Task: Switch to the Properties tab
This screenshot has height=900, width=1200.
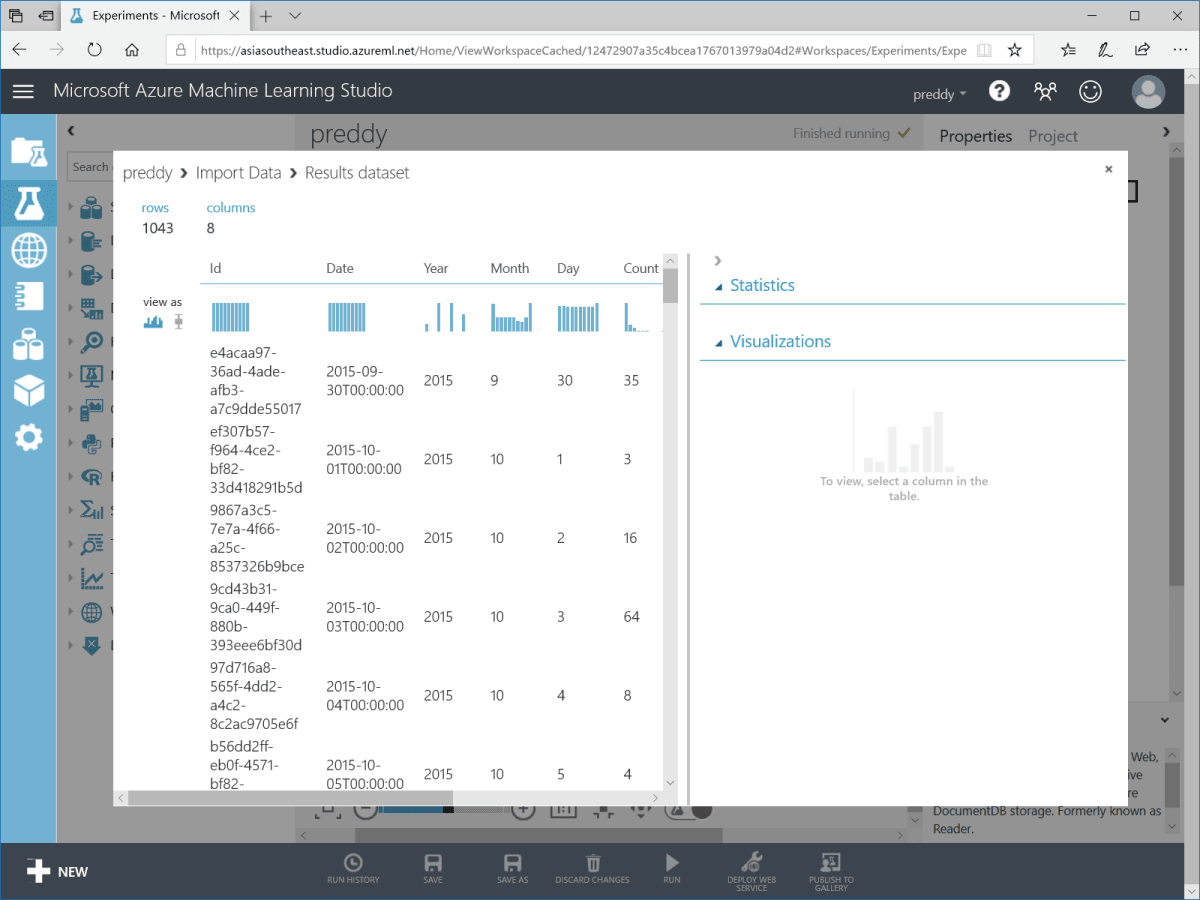Action: pos(976,136)
